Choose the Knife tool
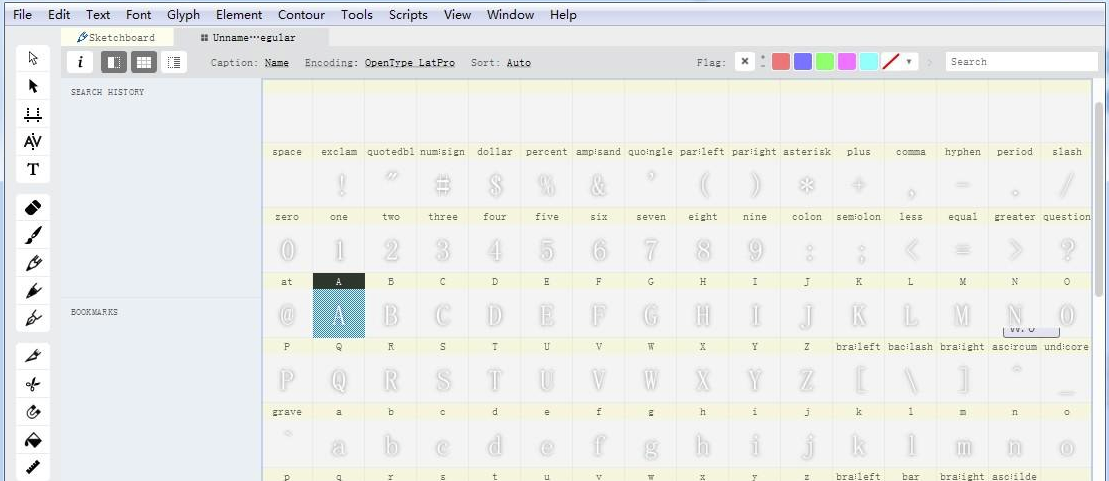 click(33, 357)
